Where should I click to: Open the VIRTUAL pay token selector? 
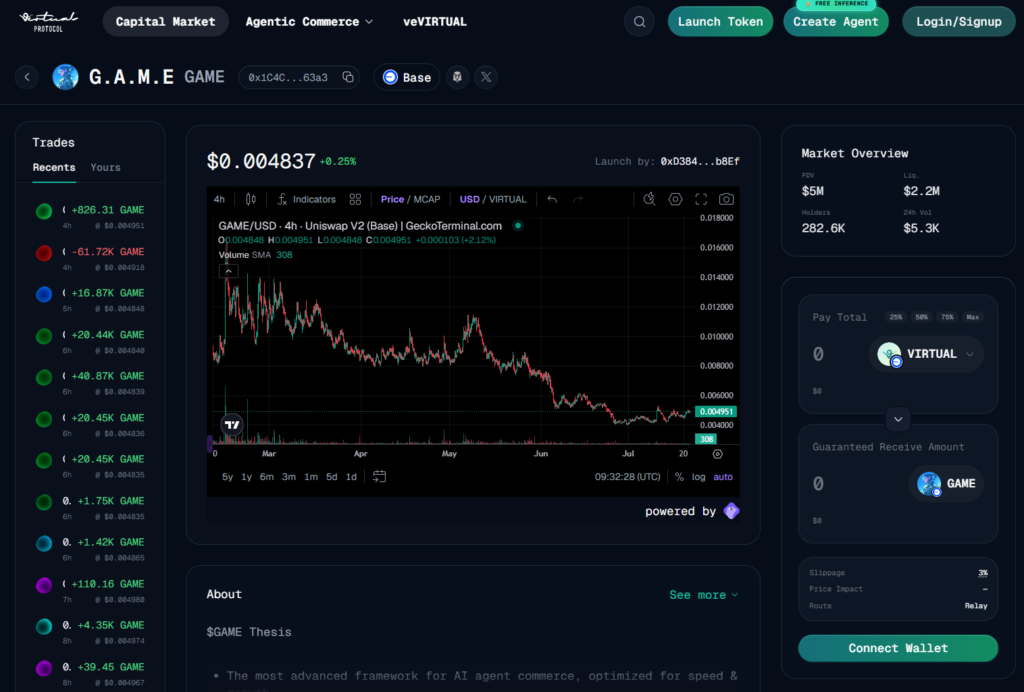(x=925, y=354)
